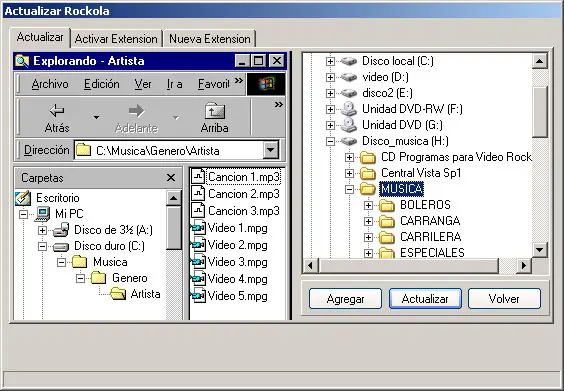The width and height of the screenshot is (564, 391).
Task: Close the Carpetas pane
Action: point(171,178)
